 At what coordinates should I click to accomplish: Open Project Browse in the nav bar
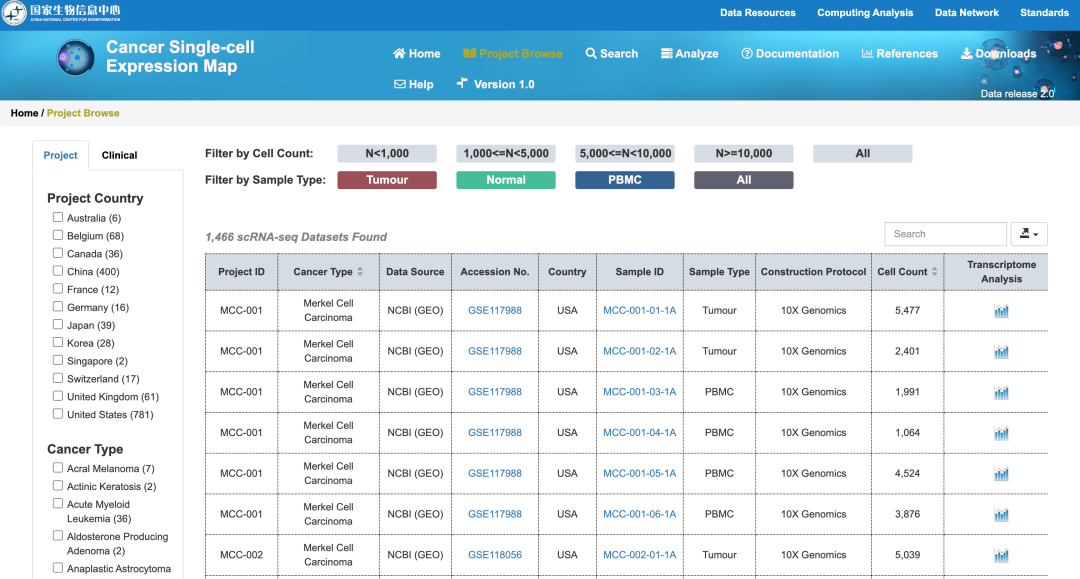512,54
